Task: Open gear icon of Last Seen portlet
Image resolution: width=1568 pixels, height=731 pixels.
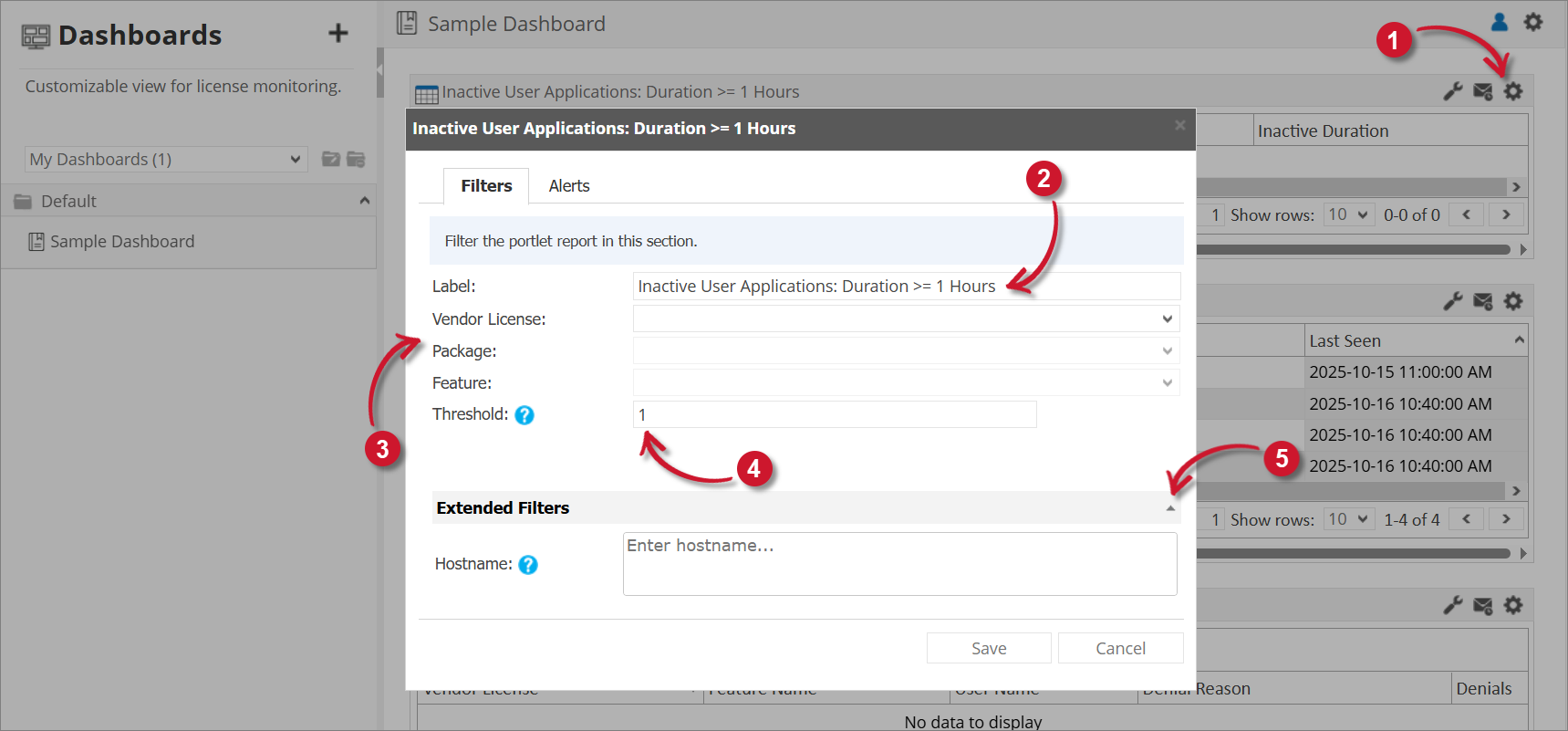Action: [x=1513, y=301]
